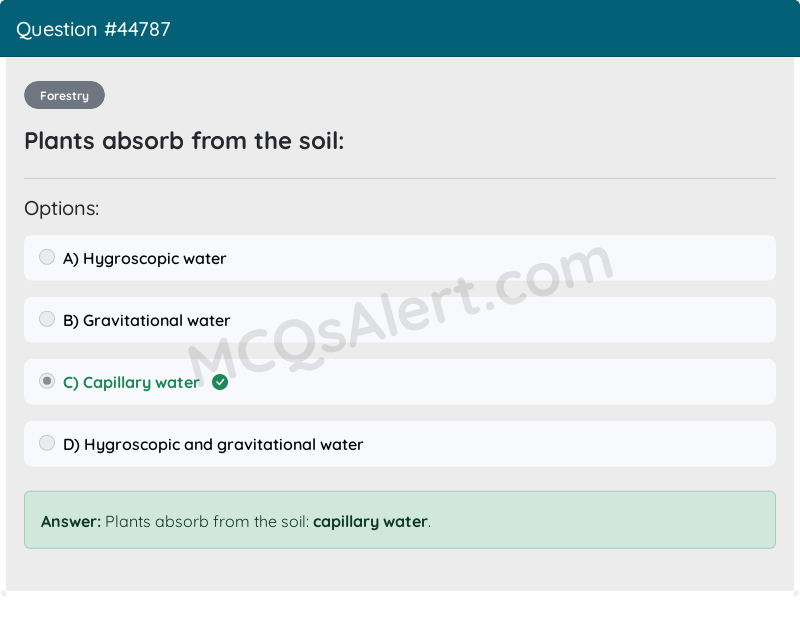The width and height of the screenshot is (800, 621).
Task: Click the bold capillary water text in answer
Action: tap(370, 521)
